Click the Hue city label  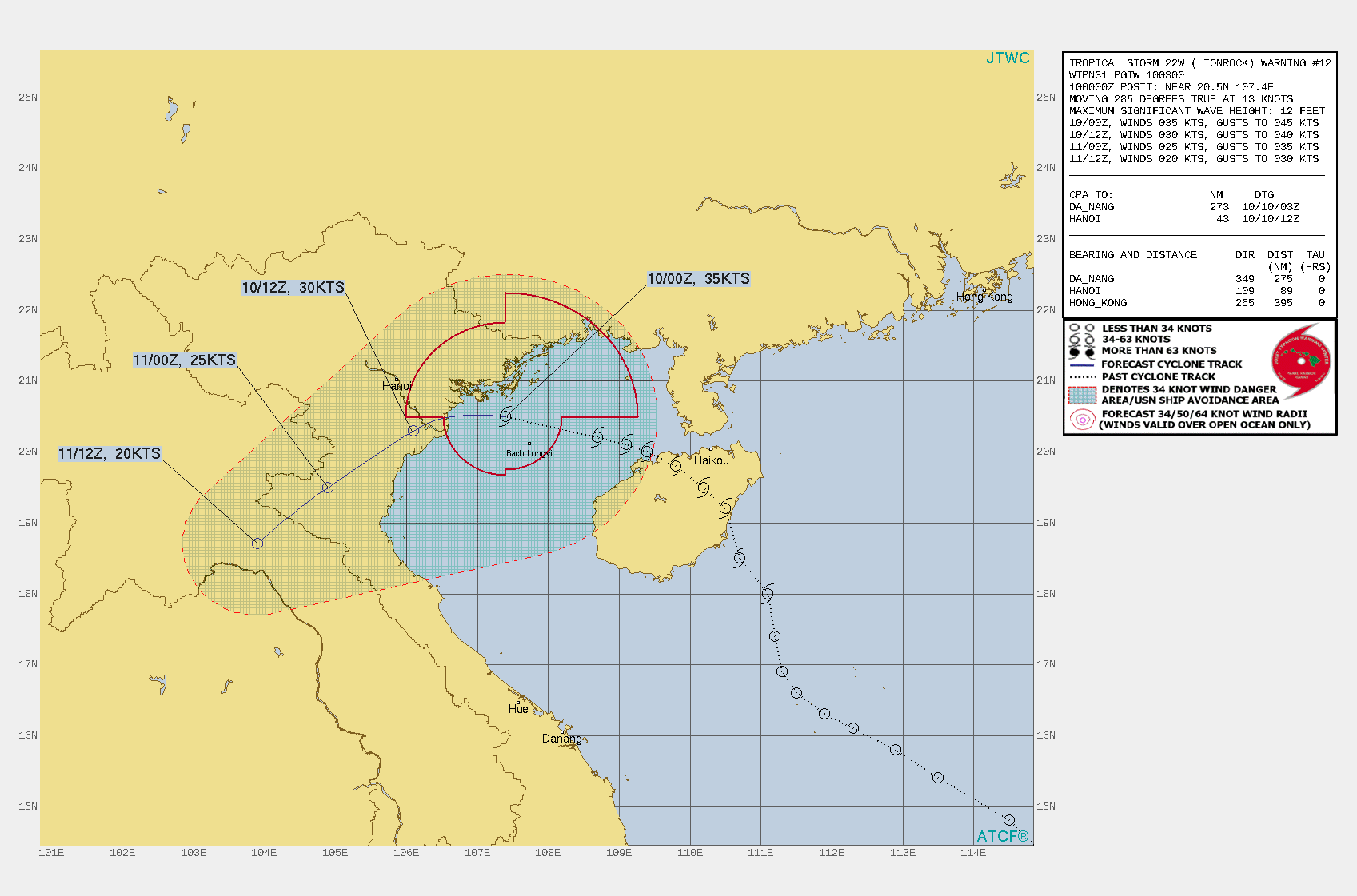[x=518, y=709]
